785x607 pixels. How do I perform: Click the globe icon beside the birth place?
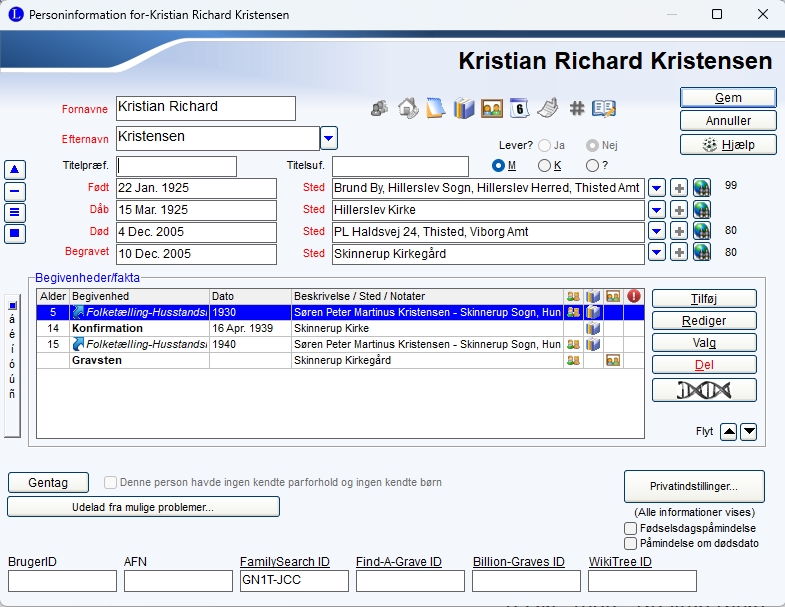click(x=701, y=188)
